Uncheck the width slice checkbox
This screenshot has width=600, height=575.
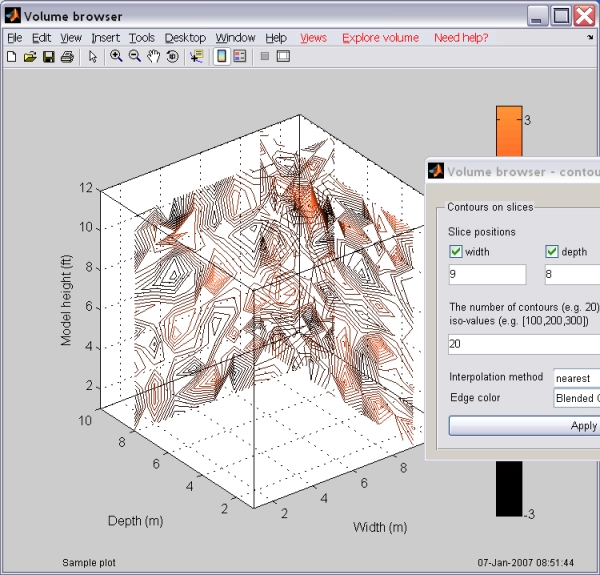tap(455, 252)
